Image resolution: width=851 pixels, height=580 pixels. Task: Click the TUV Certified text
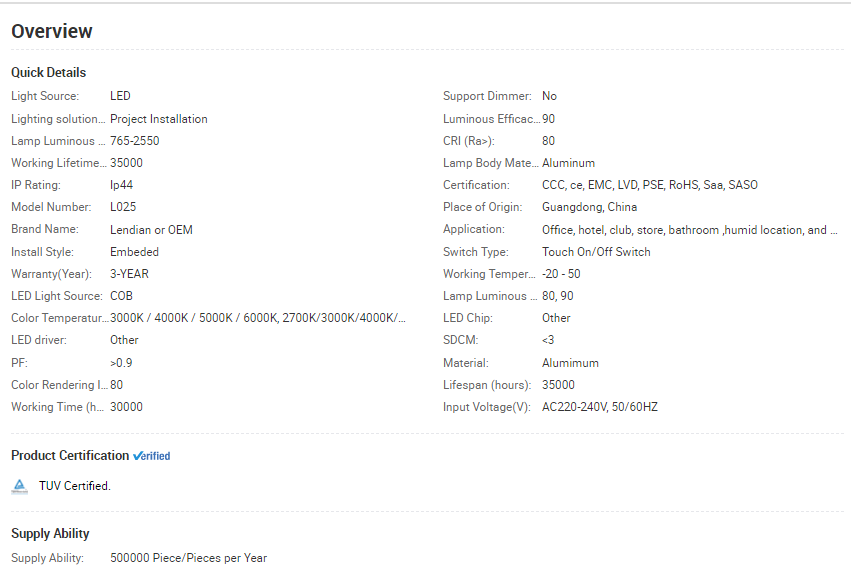click(75, 486)
